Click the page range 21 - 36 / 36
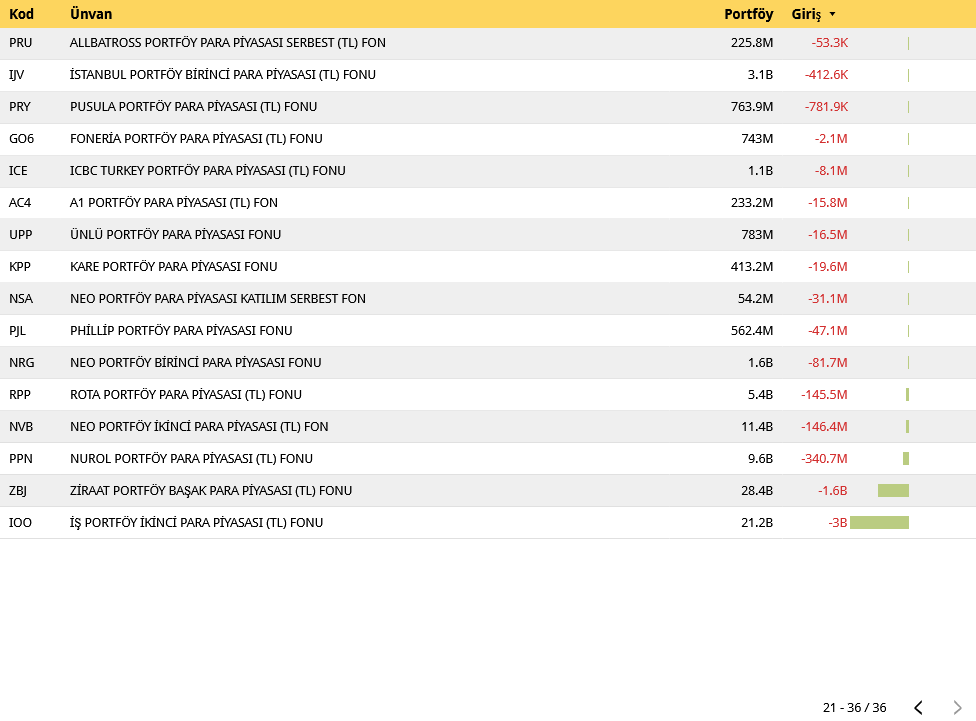 (x=855, y=707)
